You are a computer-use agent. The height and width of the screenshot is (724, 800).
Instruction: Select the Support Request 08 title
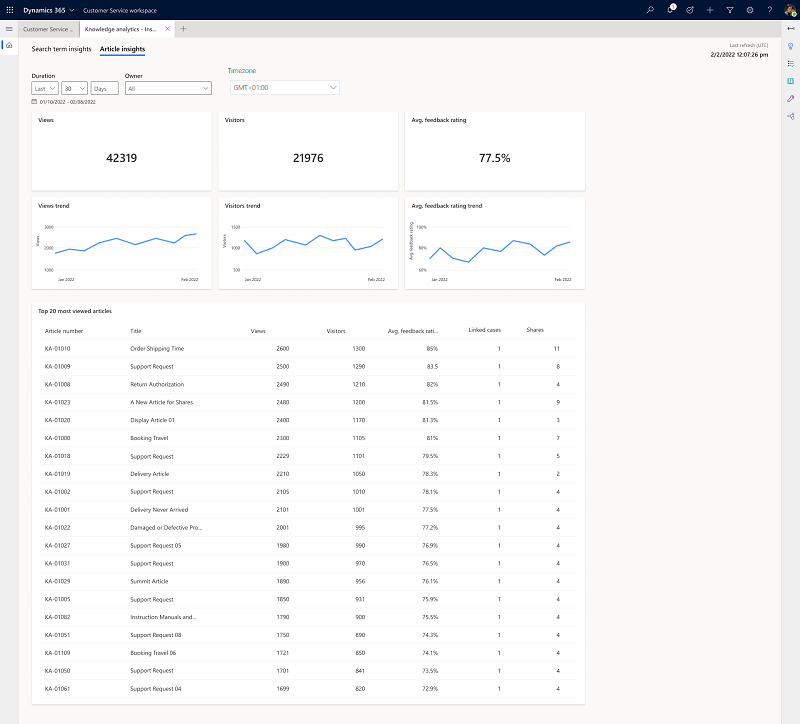156,635
